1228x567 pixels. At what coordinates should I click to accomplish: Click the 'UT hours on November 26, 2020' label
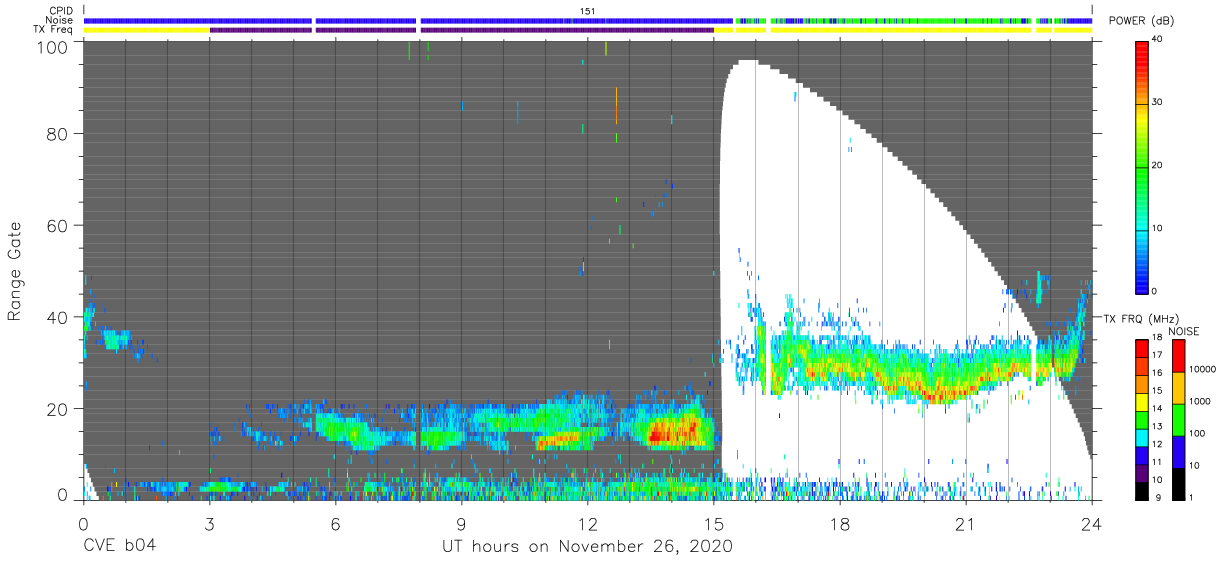(x=587, y=547)
